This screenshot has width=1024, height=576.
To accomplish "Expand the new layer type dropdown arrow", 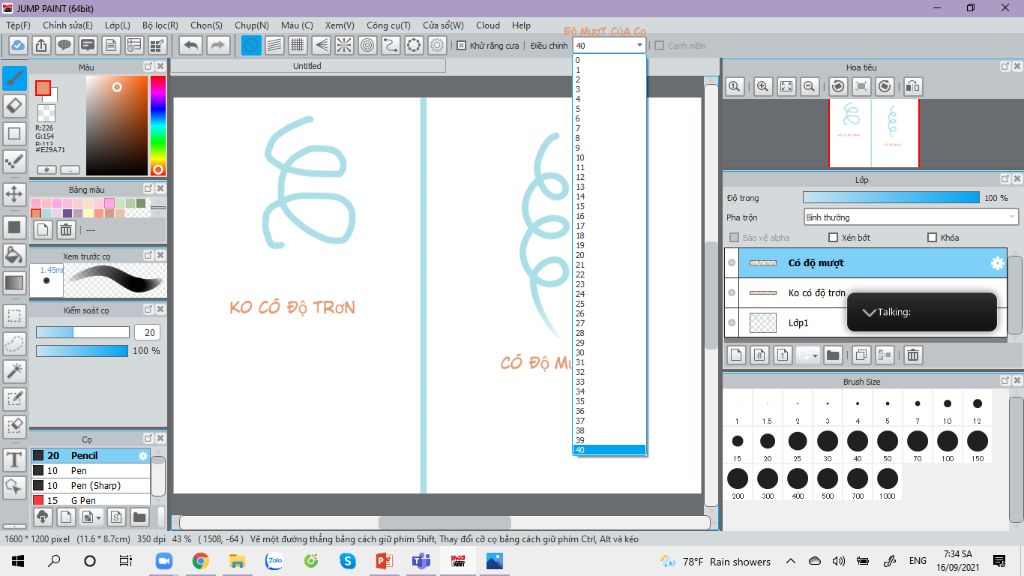I will tap(815, 356).
